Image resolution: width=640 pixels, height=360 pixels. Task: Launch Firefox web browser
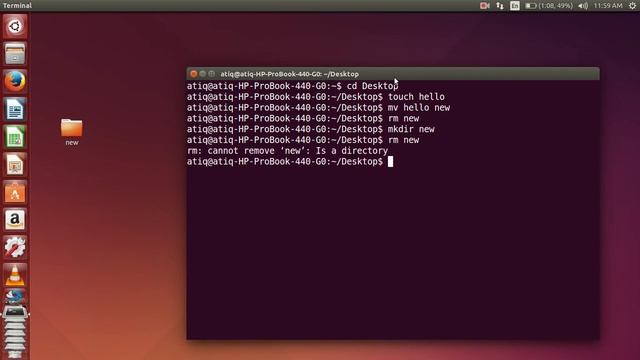15,81
